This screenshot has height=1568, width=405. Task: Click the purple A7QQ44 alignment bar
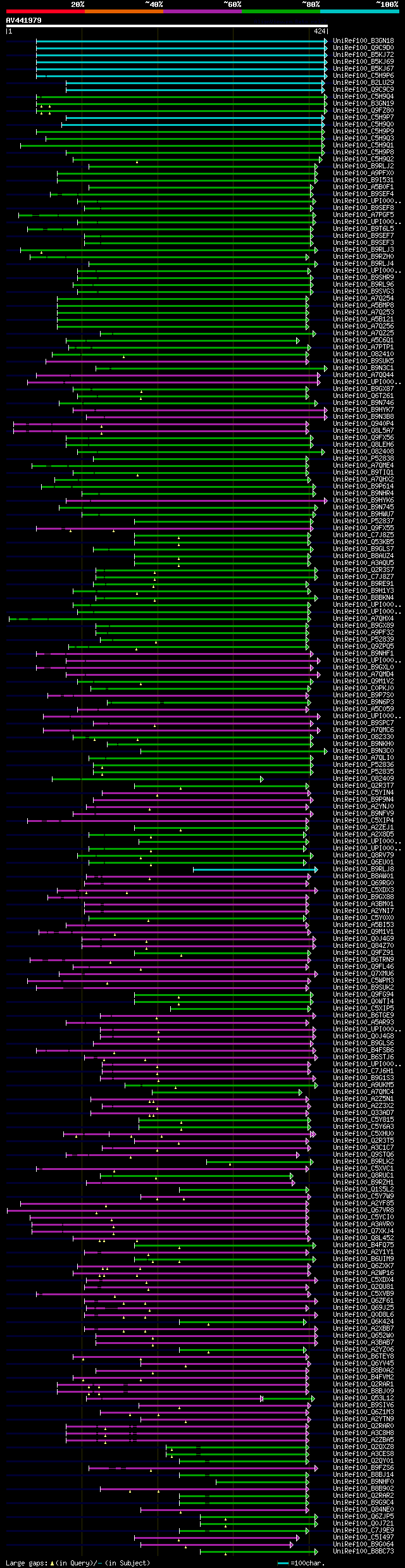coord(178,375)
